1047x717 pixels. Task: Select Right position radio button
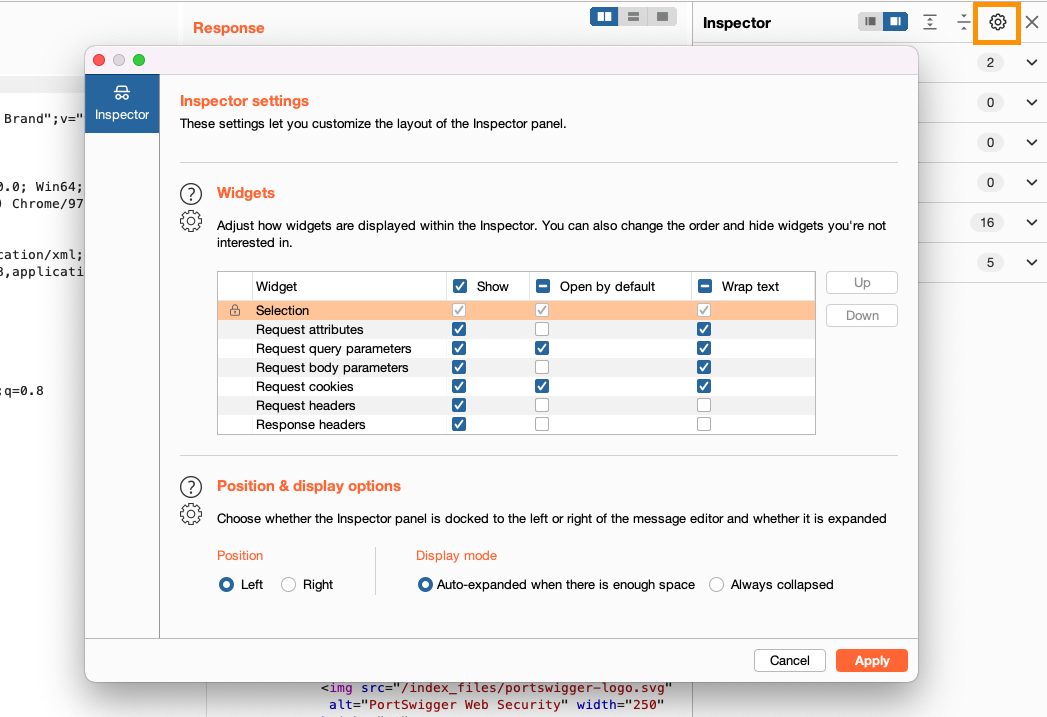pyautogui.click(x=288, y=585)
